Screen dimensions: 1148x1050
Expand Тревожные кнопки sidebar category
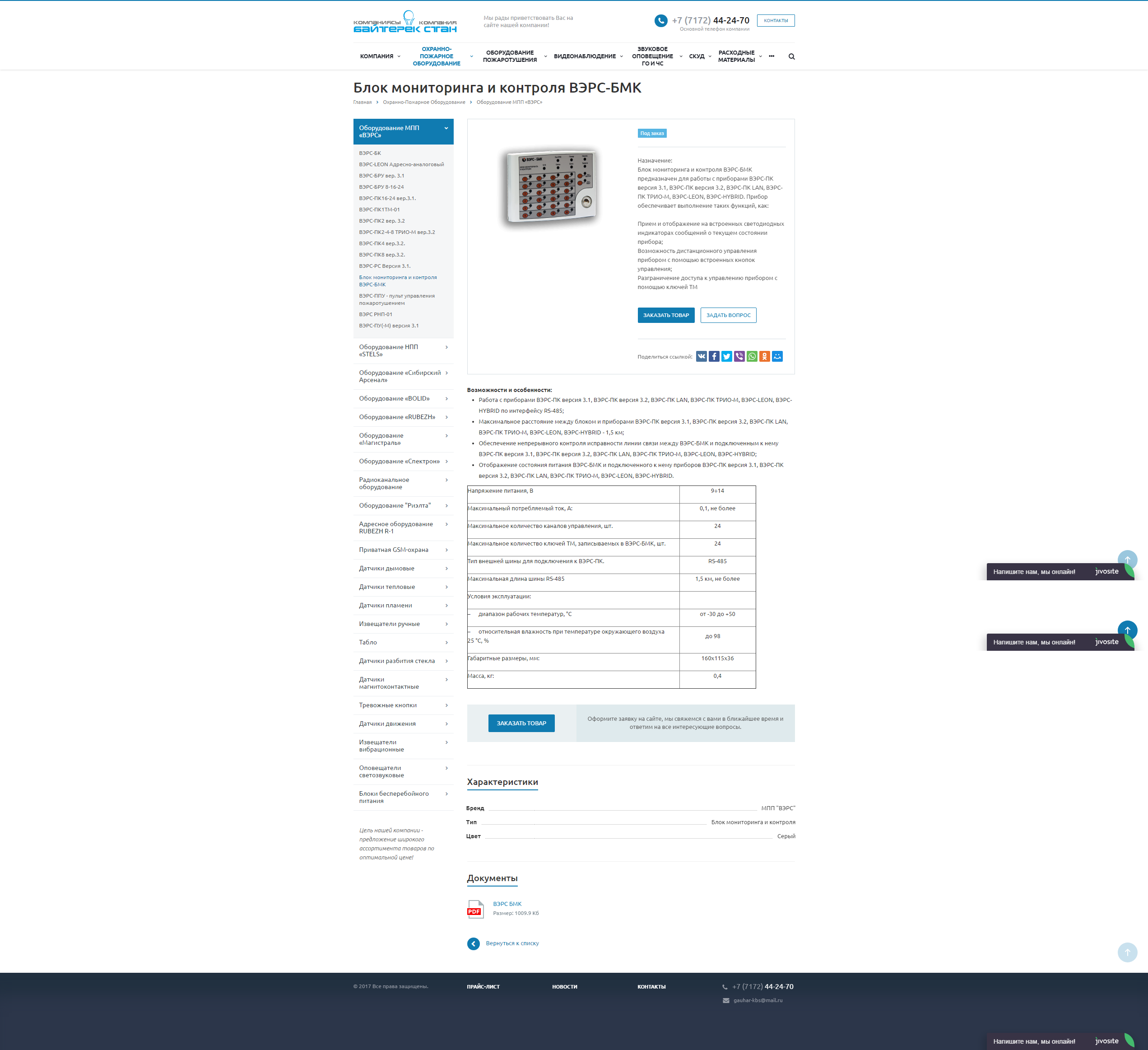(446, 705)
